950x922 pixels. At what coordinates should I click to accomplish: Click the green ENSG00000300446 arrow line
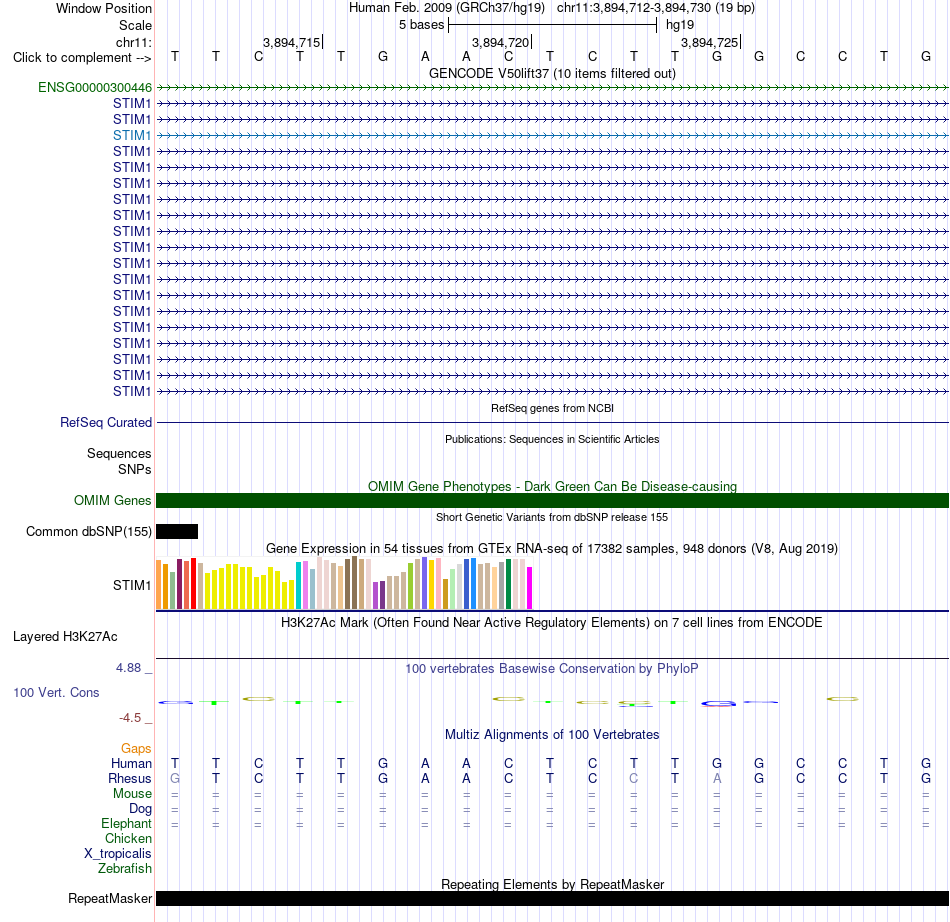tap(552, 88)
